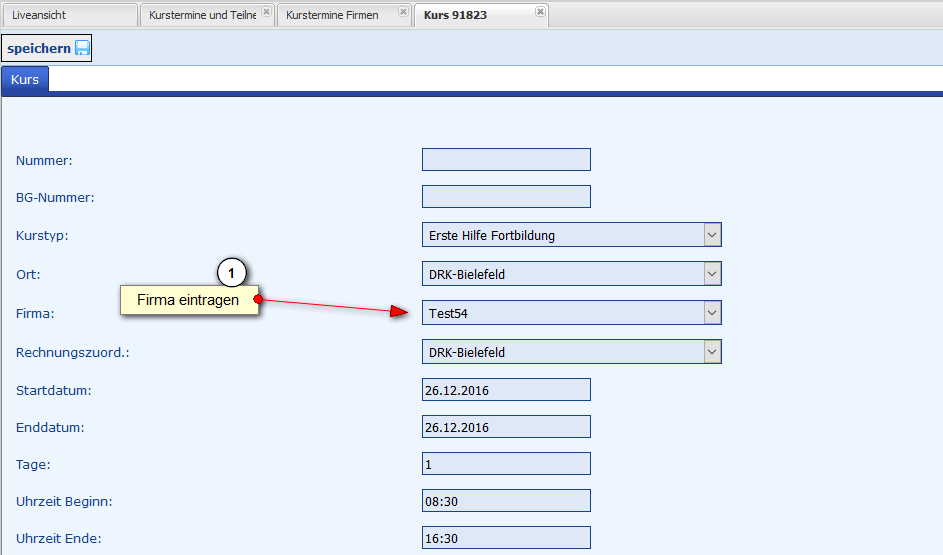The height and width of the screenshot is (555, 943).
Task: Click the Tage field containing 1
Action: pyautogui.click(x=506, y=464)
